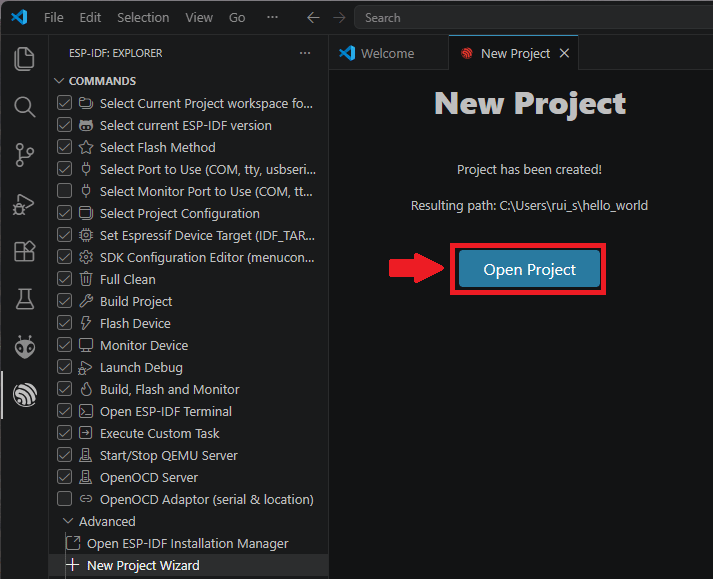Click the star icon for Select Flash Method
The image size is (713, 579).
[86, 147]
